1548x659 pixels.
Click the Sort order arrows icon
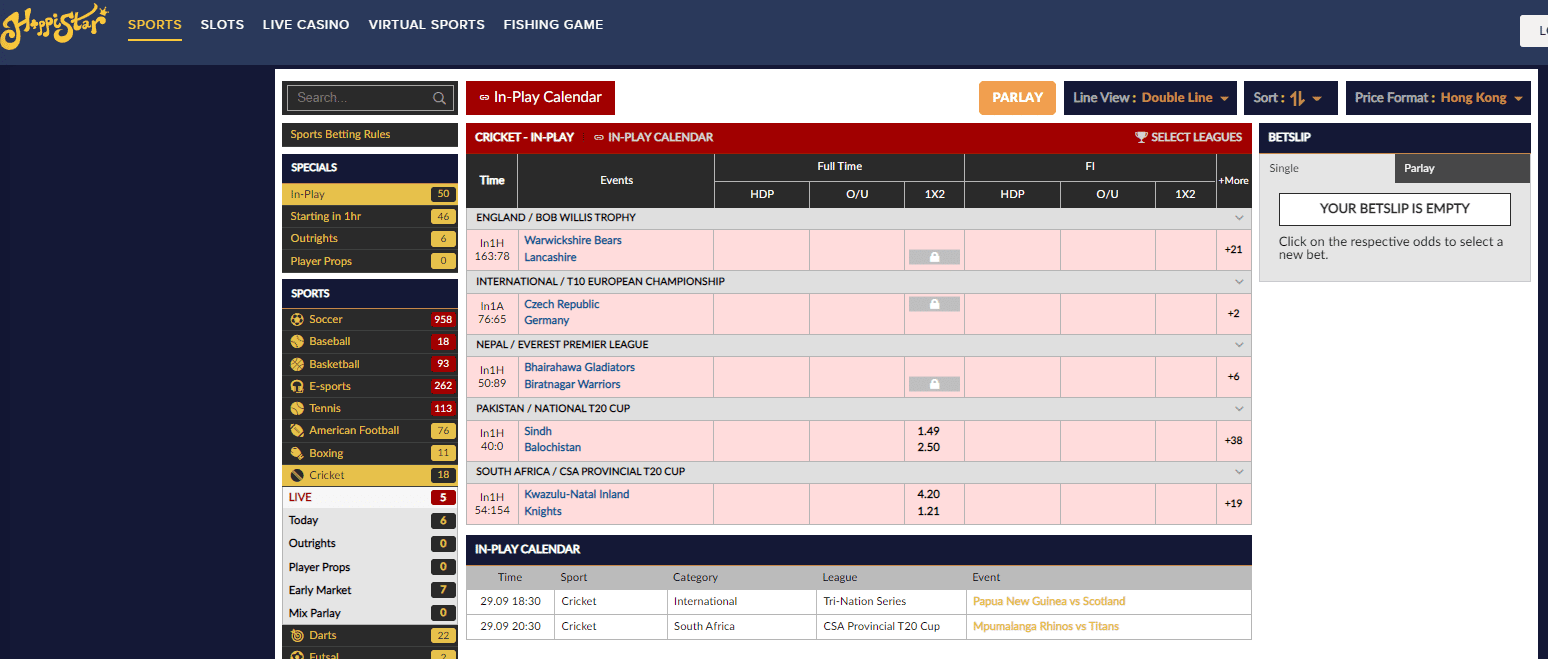coord(1298,98)
